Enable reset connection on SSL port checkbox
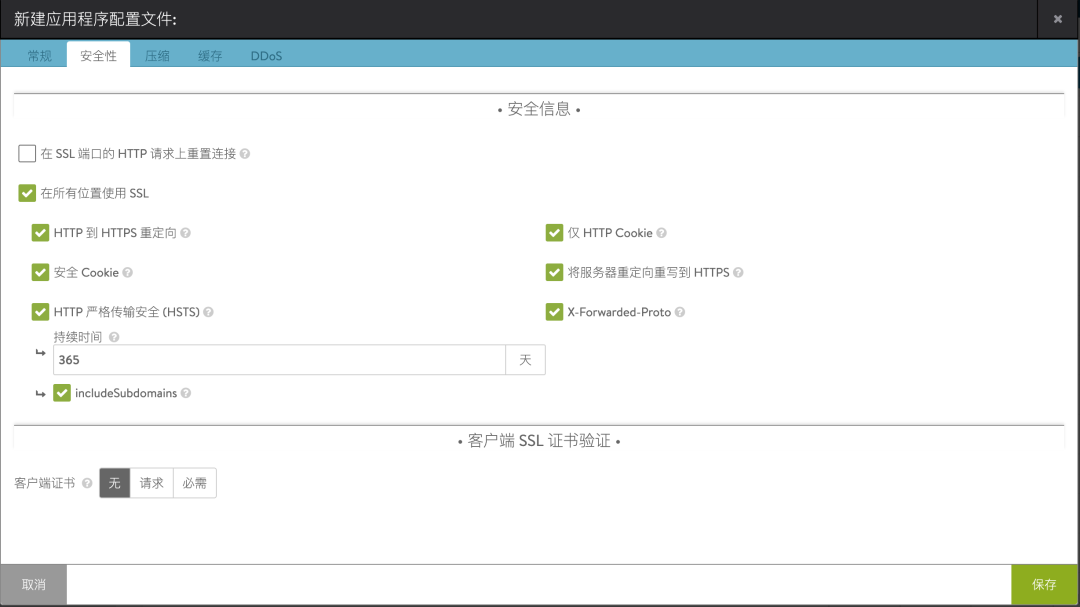 pos(27,153)
